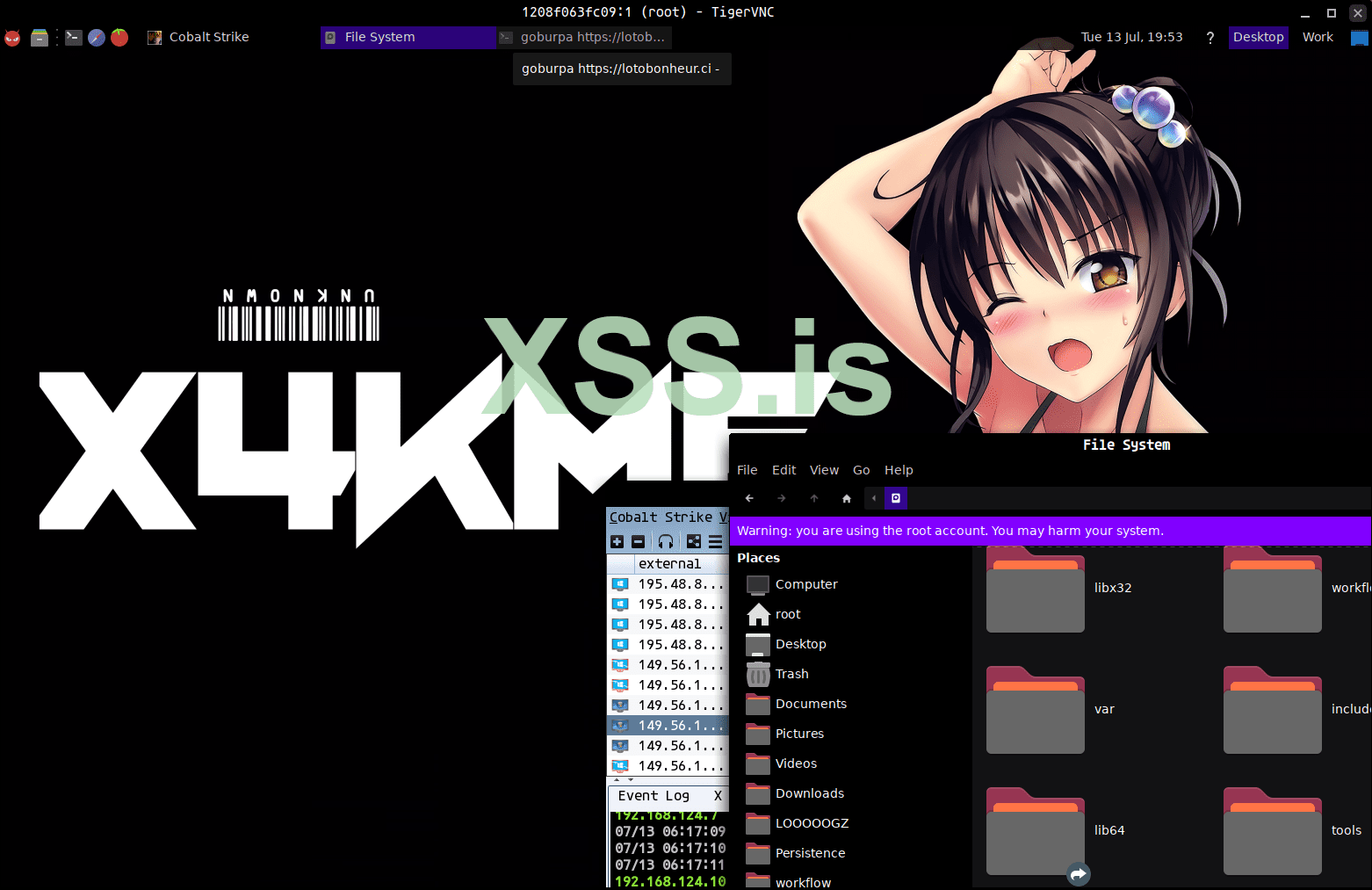
Task: Select the var folder
Action: point(1036,710)
